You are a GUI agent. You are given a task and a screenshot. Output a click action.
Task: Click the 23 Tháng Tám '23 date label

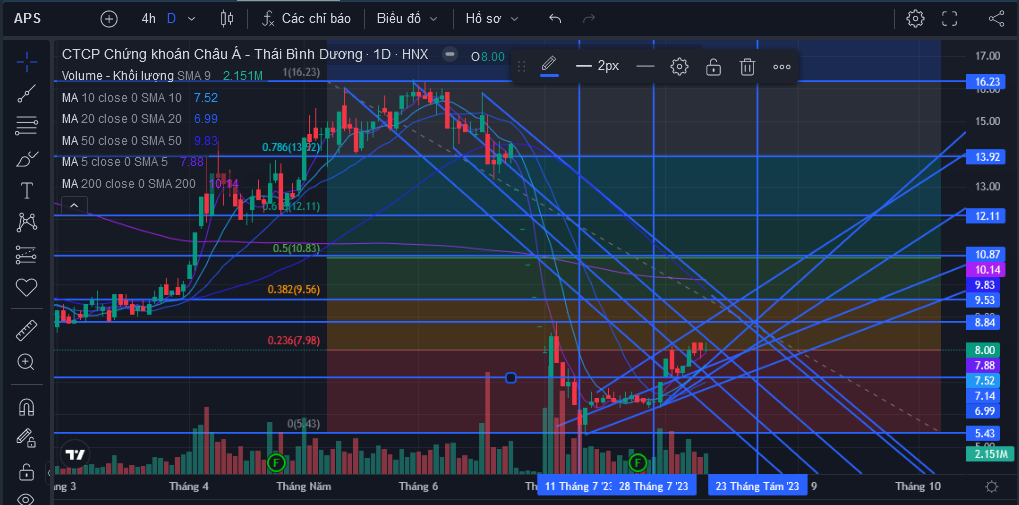tap(757, 486)
